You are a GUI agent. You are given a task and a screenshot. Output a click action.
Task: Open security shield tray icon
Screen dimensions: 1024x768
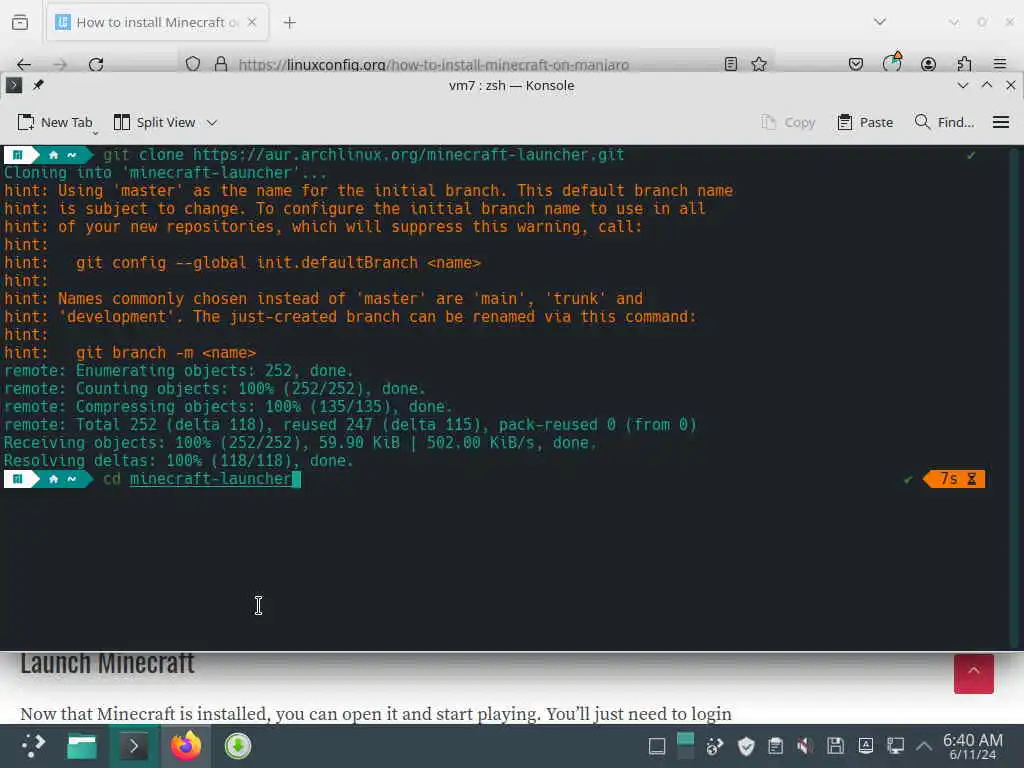(746, 746)
